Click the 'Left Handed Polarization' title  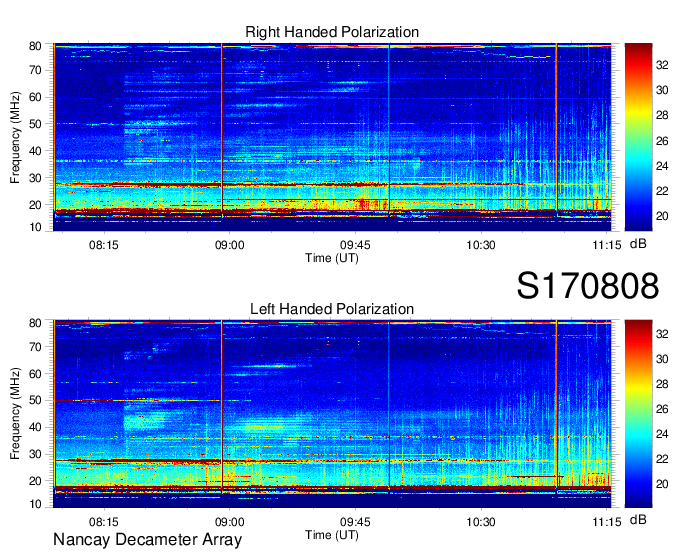[332, 309]
